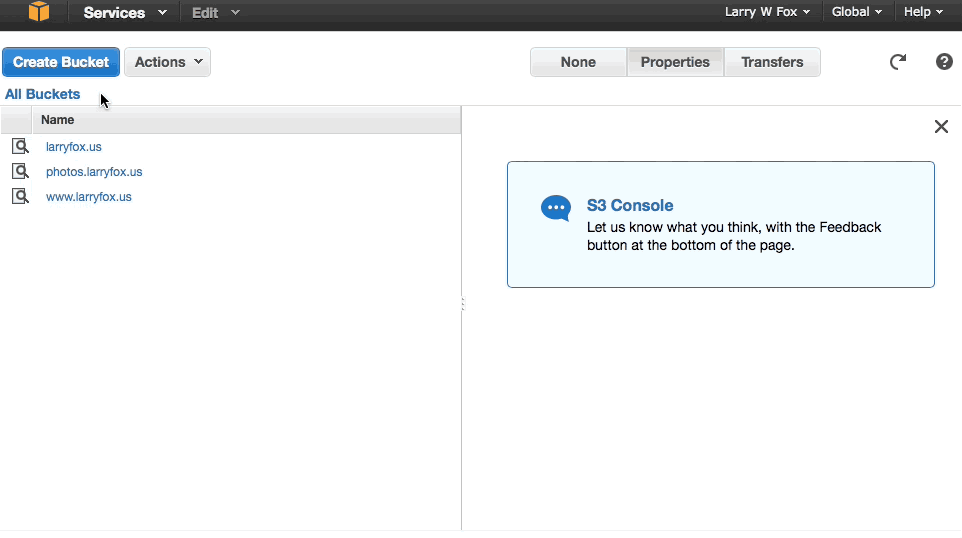Open the Larry W Fox account menu
The width and height of the screenshot is (962, 538).
click(766, 12)
